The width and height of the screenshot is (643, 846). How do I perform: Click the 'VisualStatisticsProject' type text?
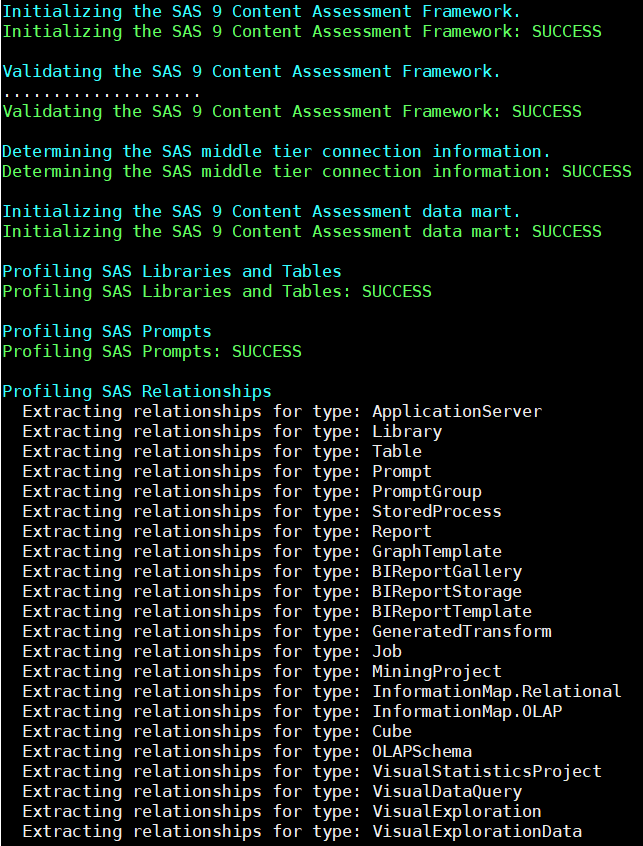coord(487,771)
